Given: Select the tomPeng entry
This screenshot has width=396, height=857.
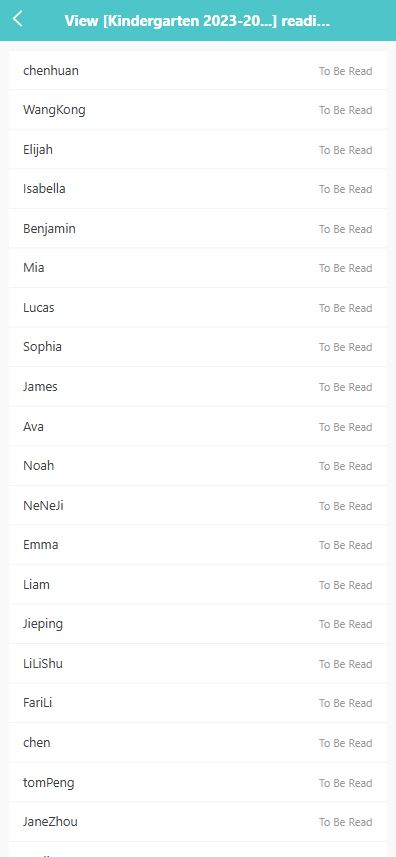Looking at the screenshot, I should 198,783.
